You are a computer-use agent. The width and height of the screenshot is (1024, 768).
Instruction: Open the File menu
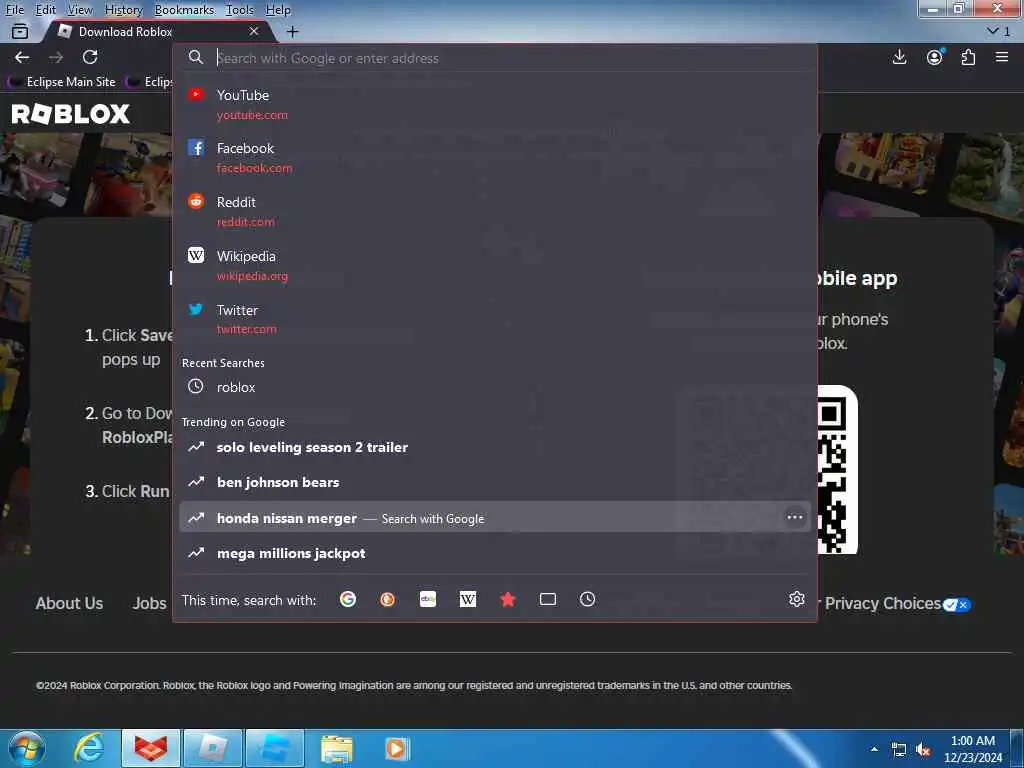click(x=14, y=10)
